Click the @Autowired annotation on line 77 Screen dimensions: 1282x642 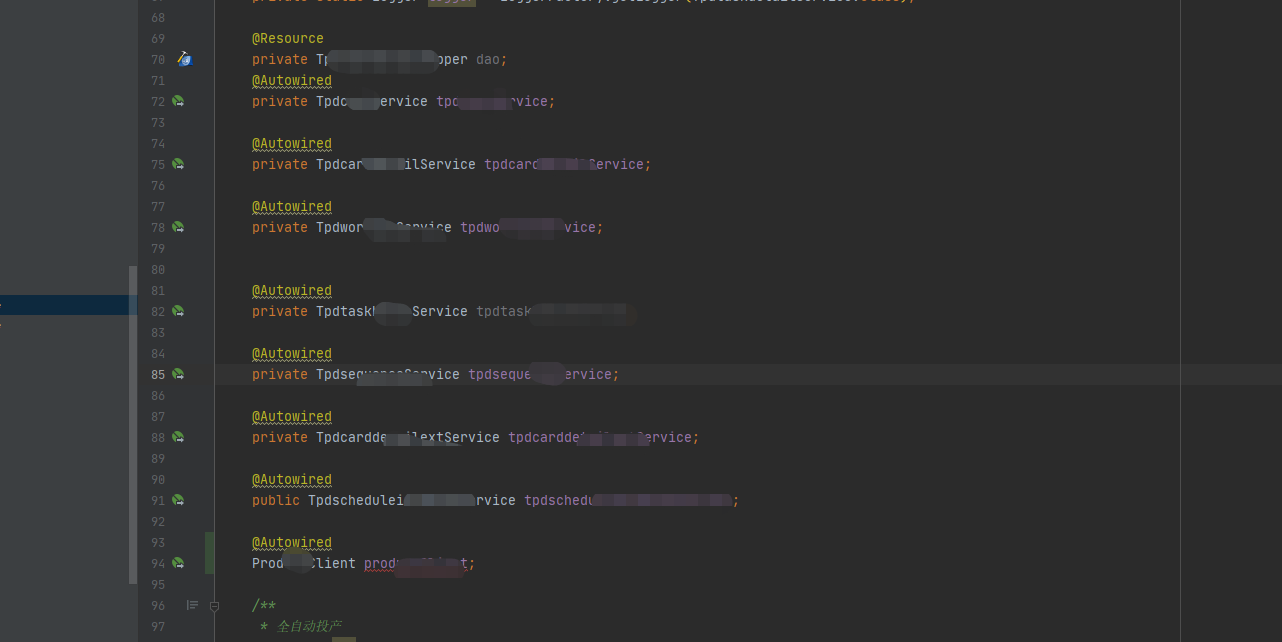click(x=292, y=207)
